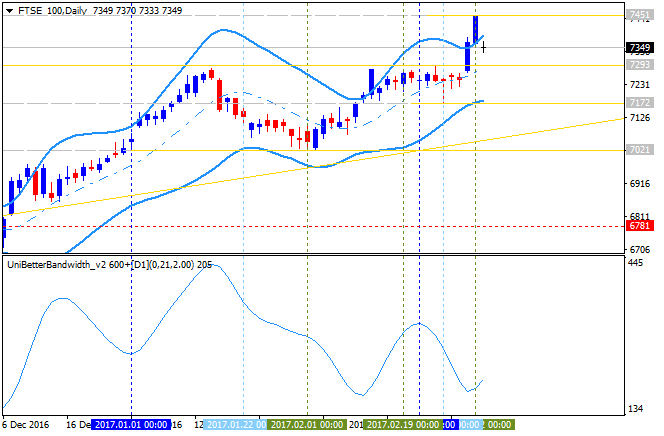Select the red 6781 price label
Screen dimensions: 664x436
(x=640, y=226)
